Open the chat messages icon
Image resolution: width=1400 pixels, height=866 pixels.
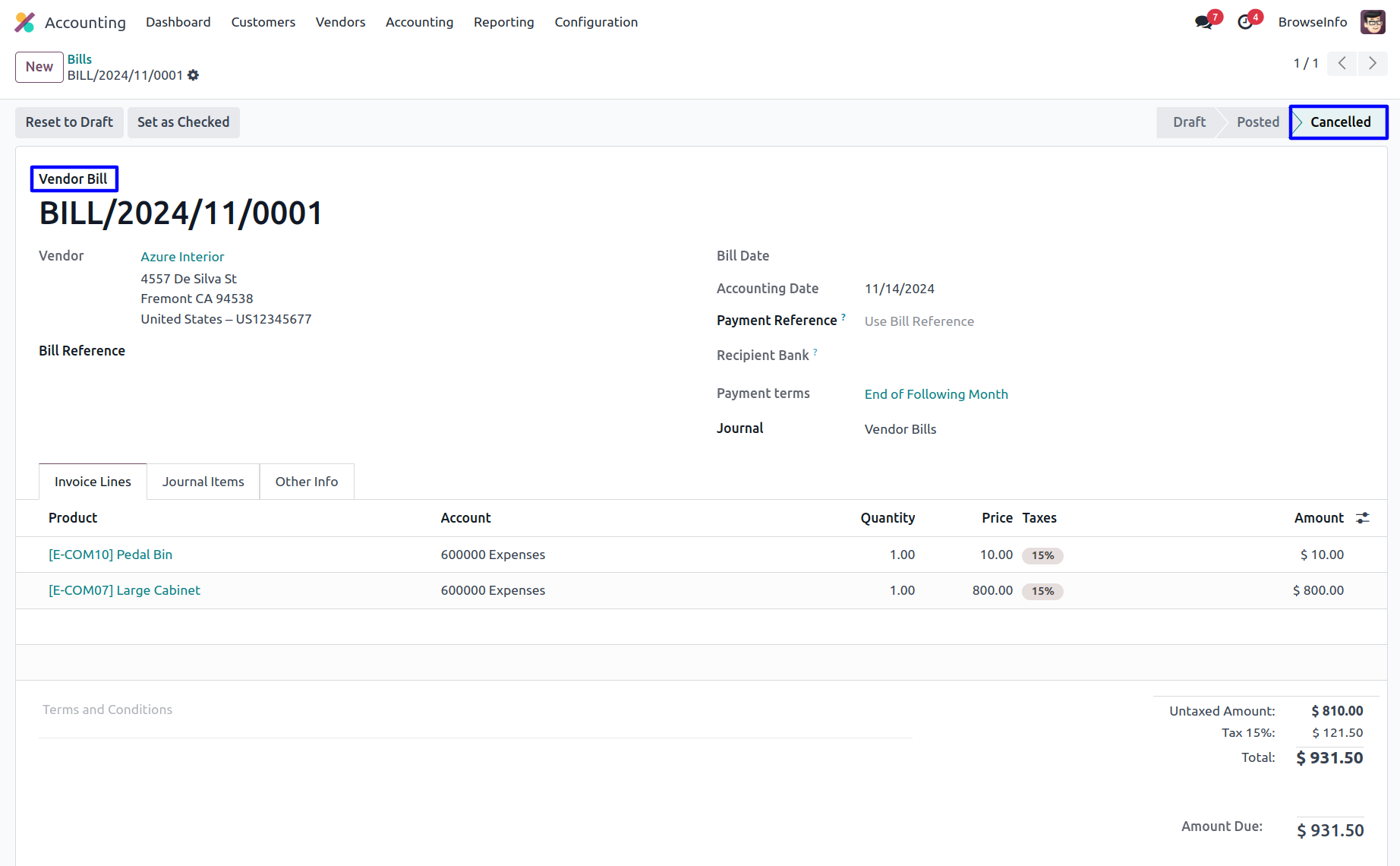coord(1203,22)
